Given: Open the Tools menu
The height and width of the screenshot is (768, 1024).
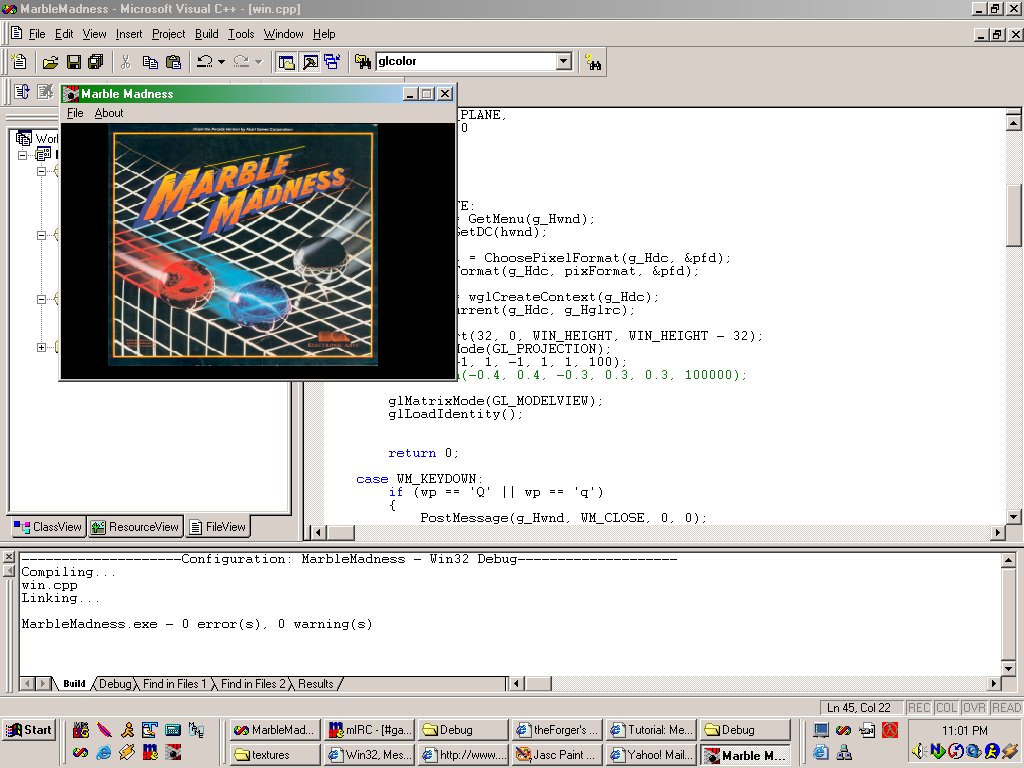Looking at the screenshot, I should [x=241, y=34].
